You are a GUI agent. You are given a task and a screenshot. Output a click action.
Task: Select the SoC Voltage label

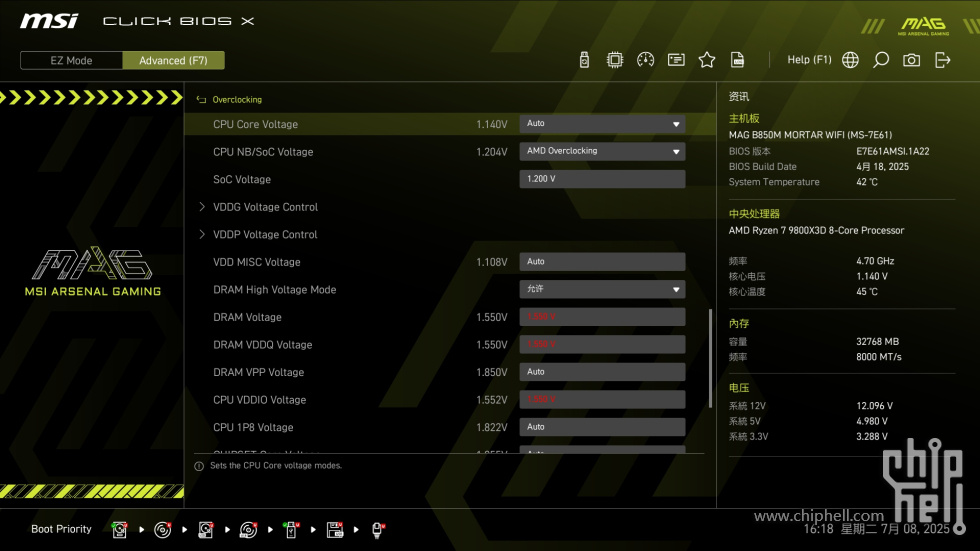coord(242,179)
